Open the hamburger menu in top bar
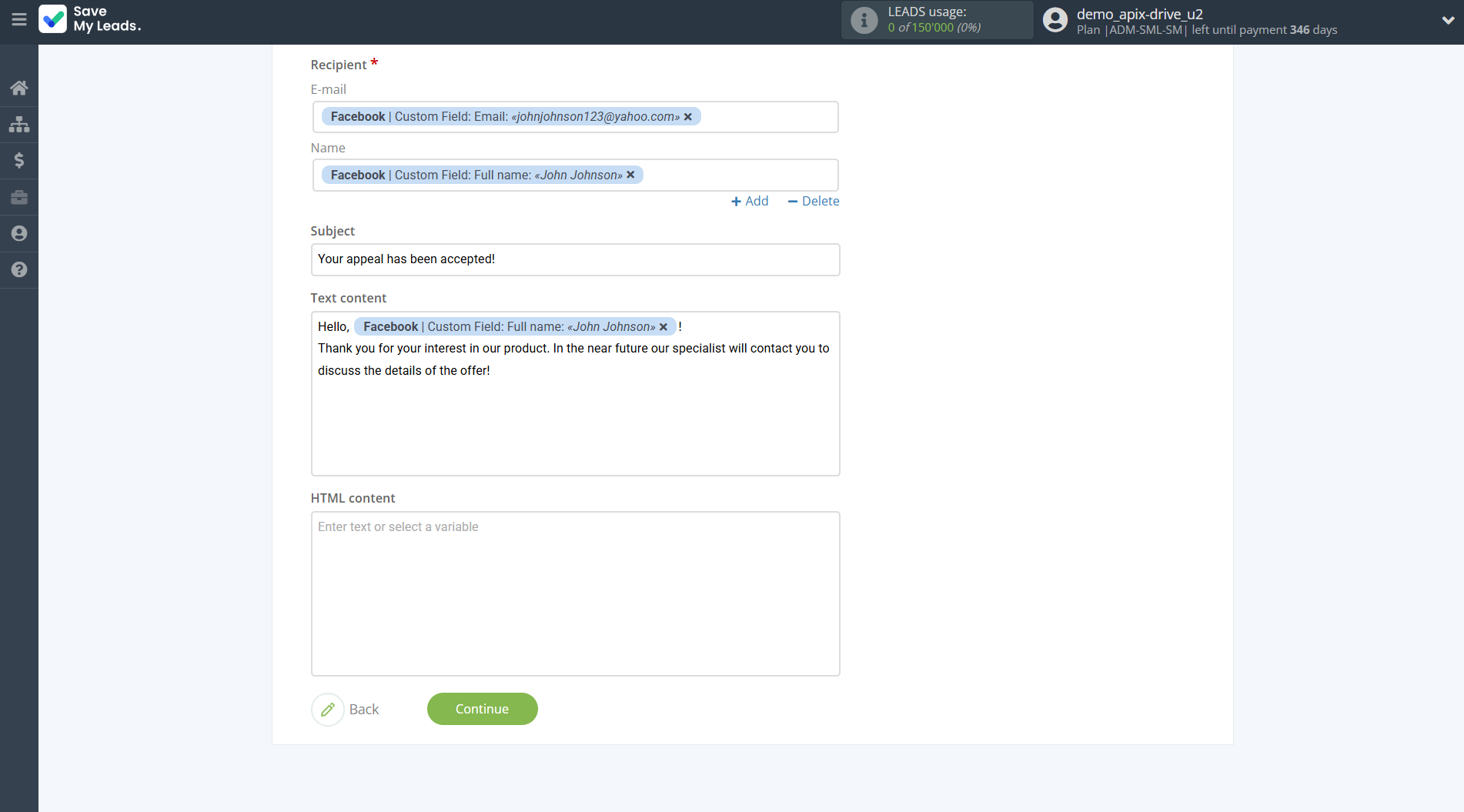 (x=19, y=20)
